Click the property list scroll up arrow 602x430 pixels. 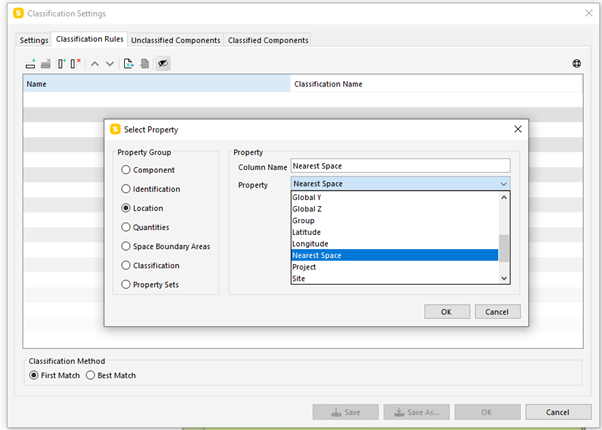[x=504, y=197]
